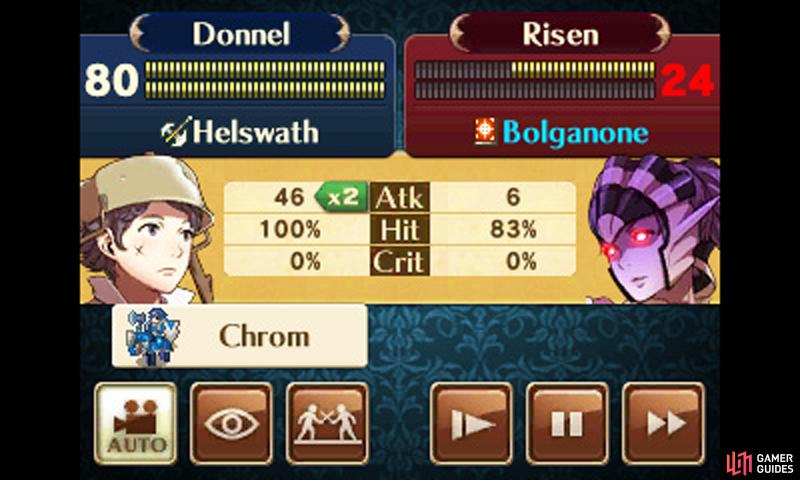800x480 pixels.
Task: Click the Risen's HP bar
Action: pyautogui.click(x=535, y=80)
